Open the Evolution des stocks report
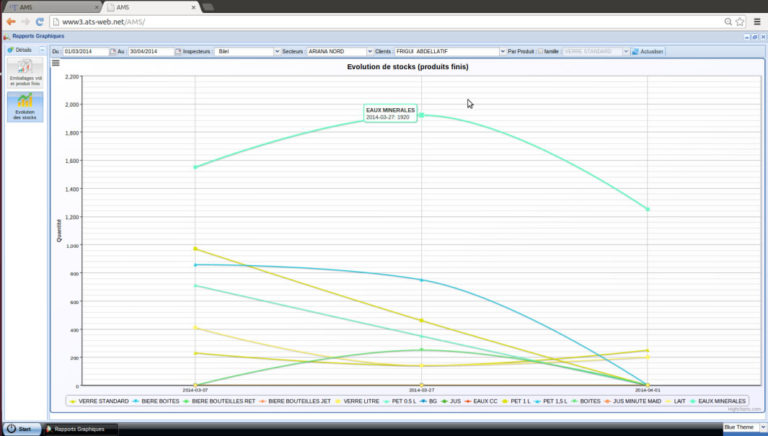768x436 pixels. 25,107
